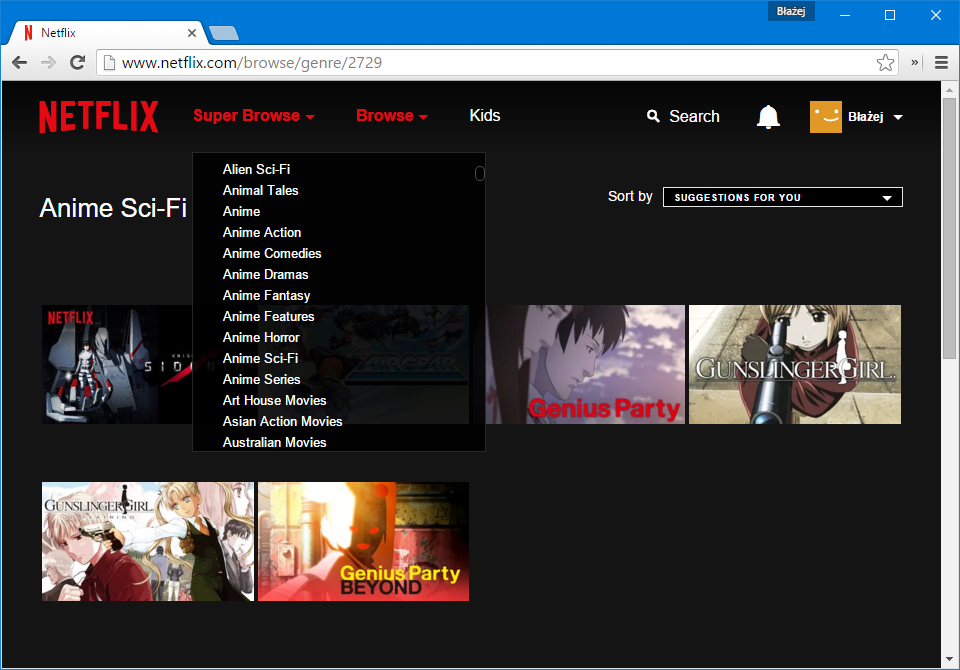Open the Gunslinger Girl thumbnail
This screenshot has height=670, width=960.
[795, 364]
